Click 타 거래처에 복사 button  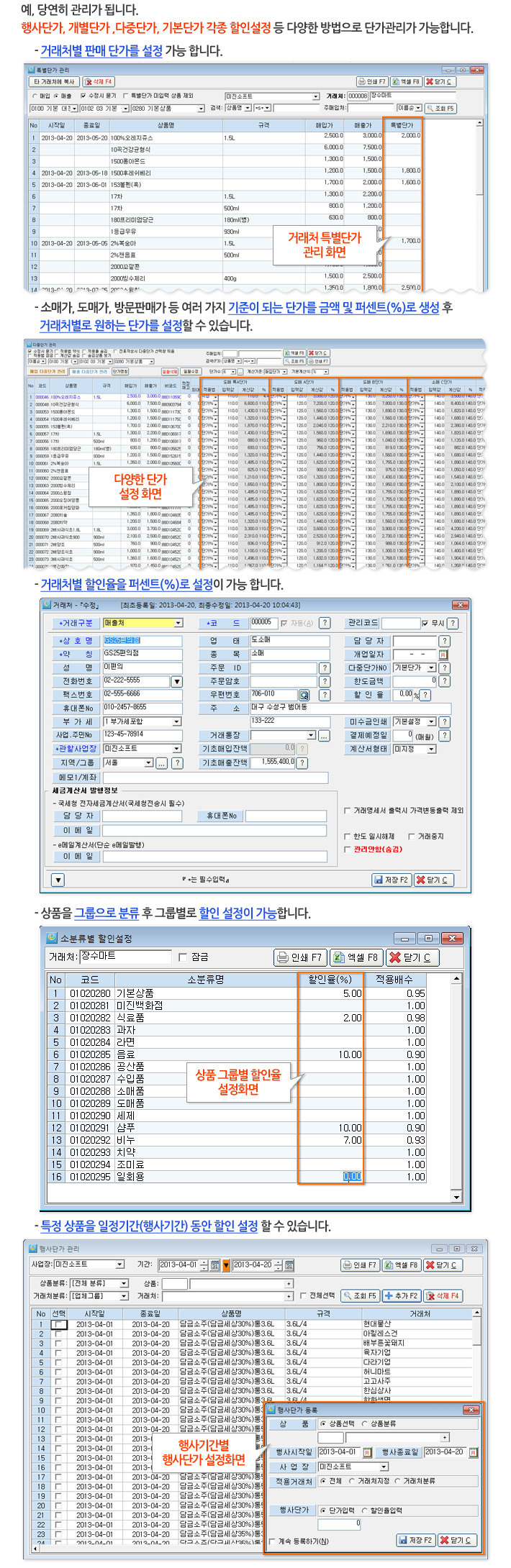coord(54,82)
